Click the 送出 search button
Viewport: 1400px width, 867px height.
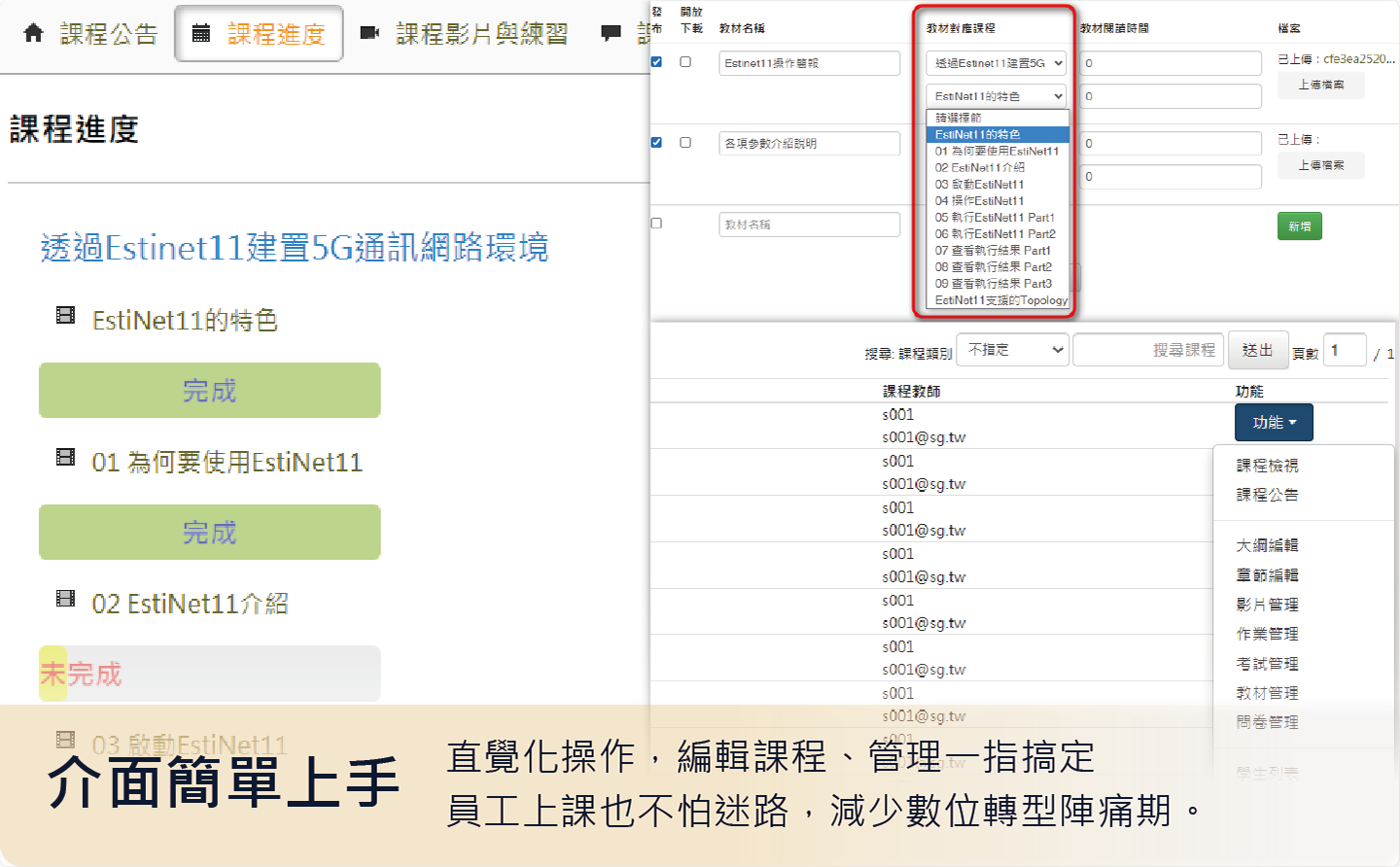point(1258,350)
